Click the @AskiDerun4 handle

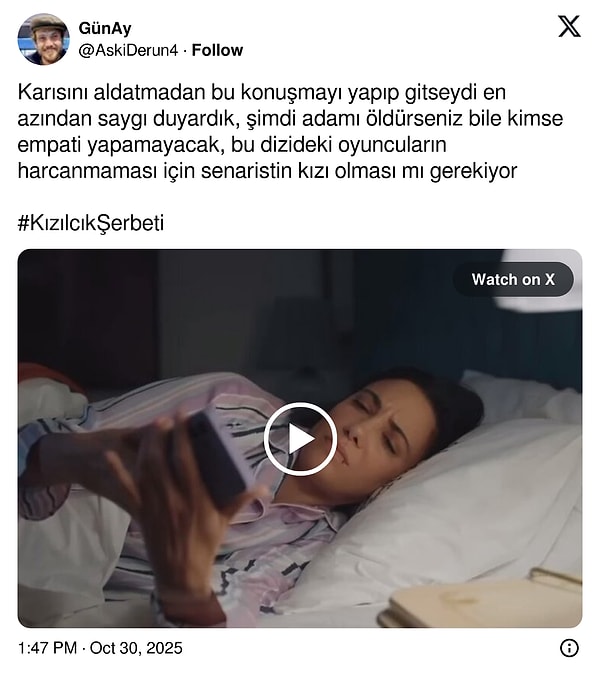coord(128,50)
